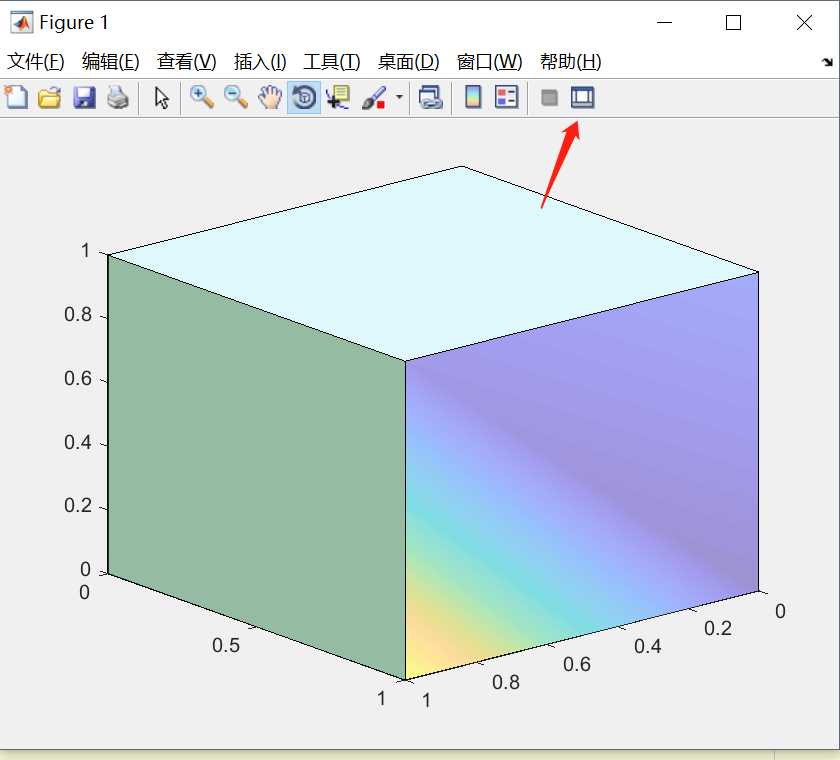
Task: Click the New Figure icon
Action: pos(16,97)
